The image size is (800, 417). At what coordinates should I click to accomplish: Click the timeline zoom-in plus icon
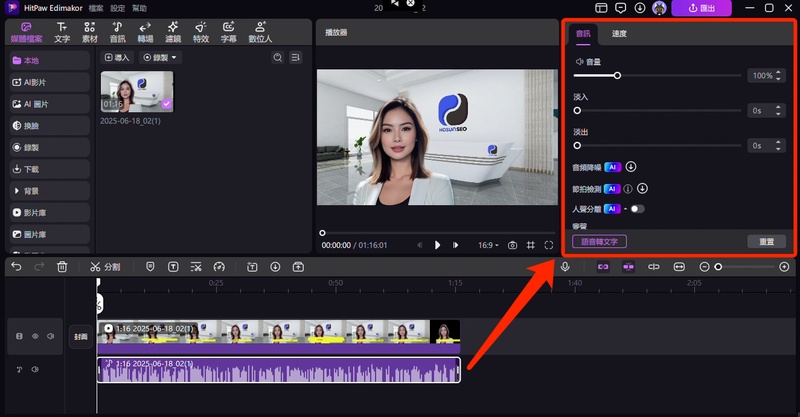784,267
